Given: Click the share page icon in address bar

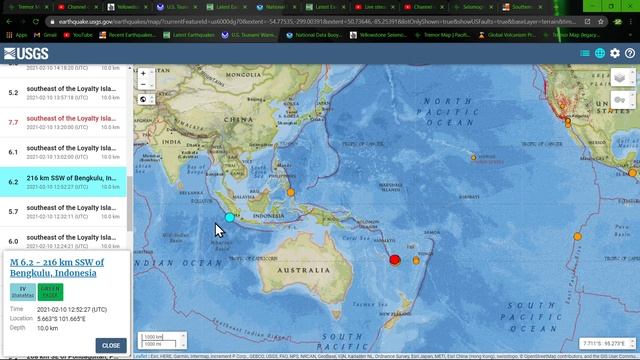Looking at the screenshot, I should [587, 22].
